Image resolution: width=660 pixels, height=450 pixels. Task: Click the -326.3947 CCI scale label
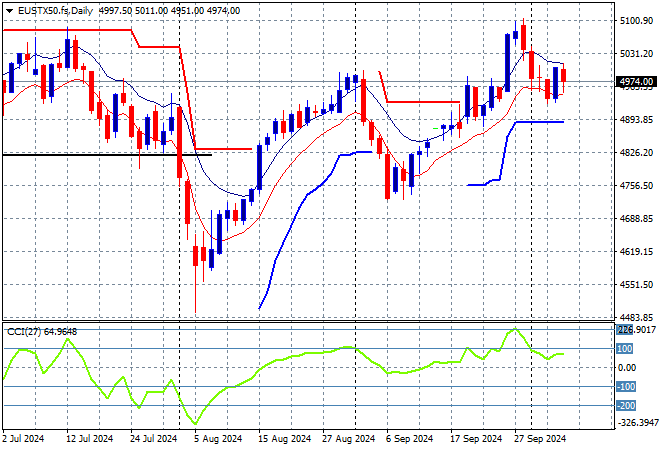[x=635, y=424]
